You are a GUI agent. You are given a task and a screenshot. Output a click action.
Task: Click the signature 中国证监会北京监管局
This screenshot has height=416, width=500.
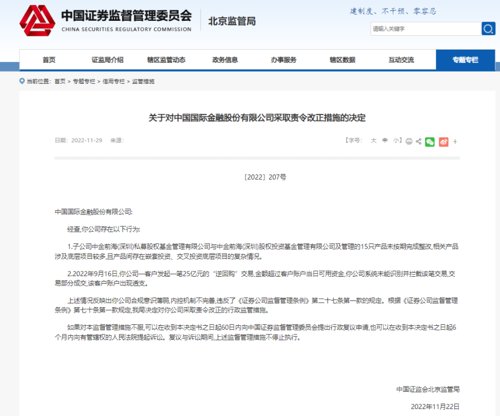point(428,389)
